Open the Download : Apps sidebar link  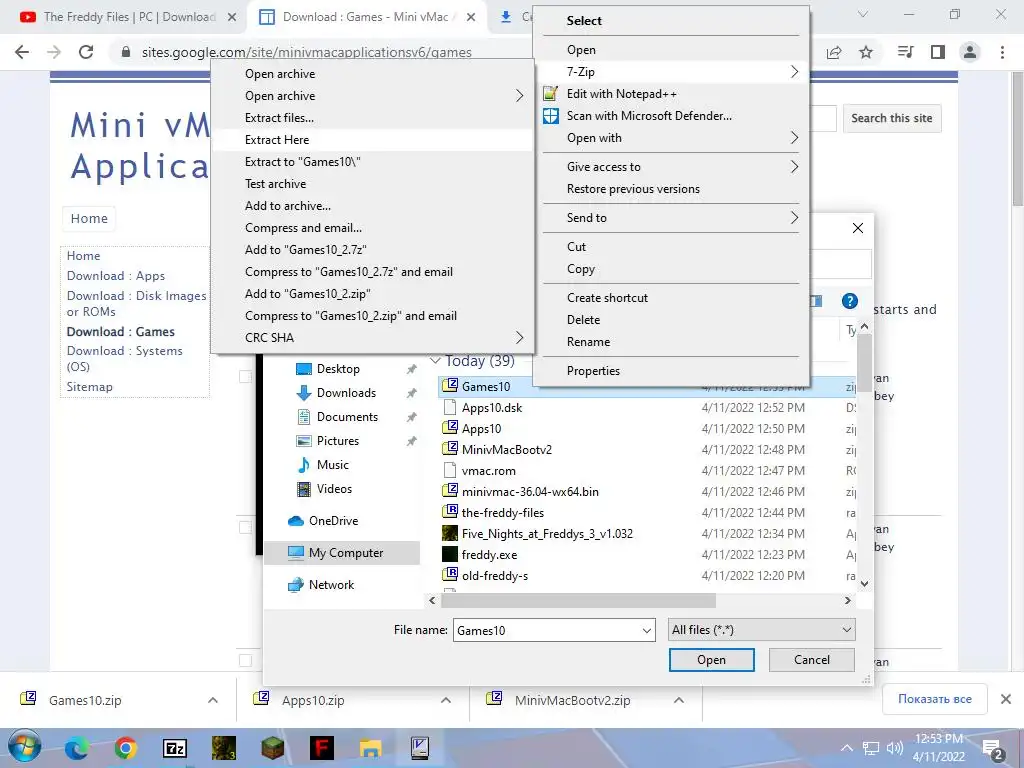116,276
